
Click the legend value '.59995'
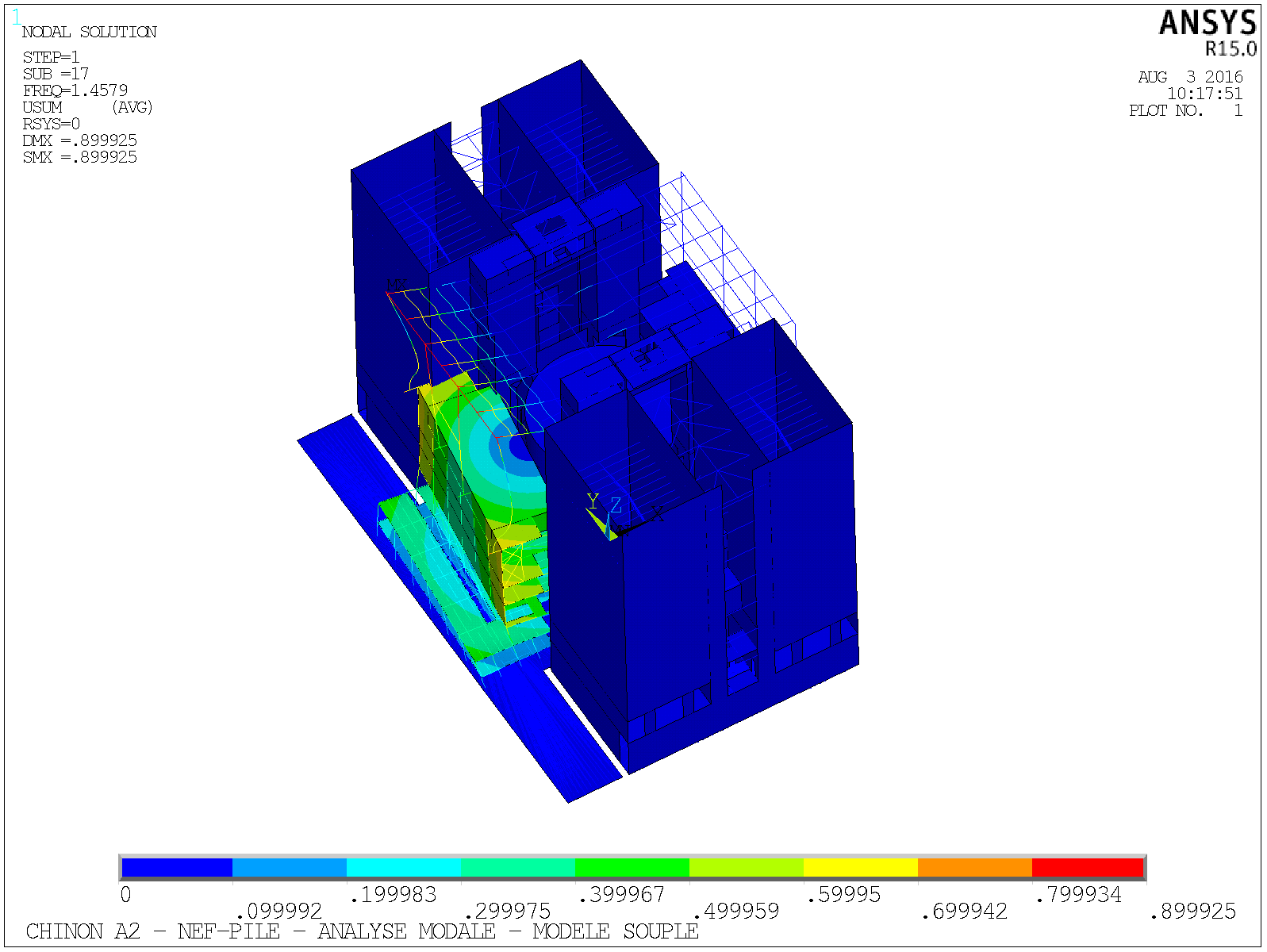click(x=844, y=895)
